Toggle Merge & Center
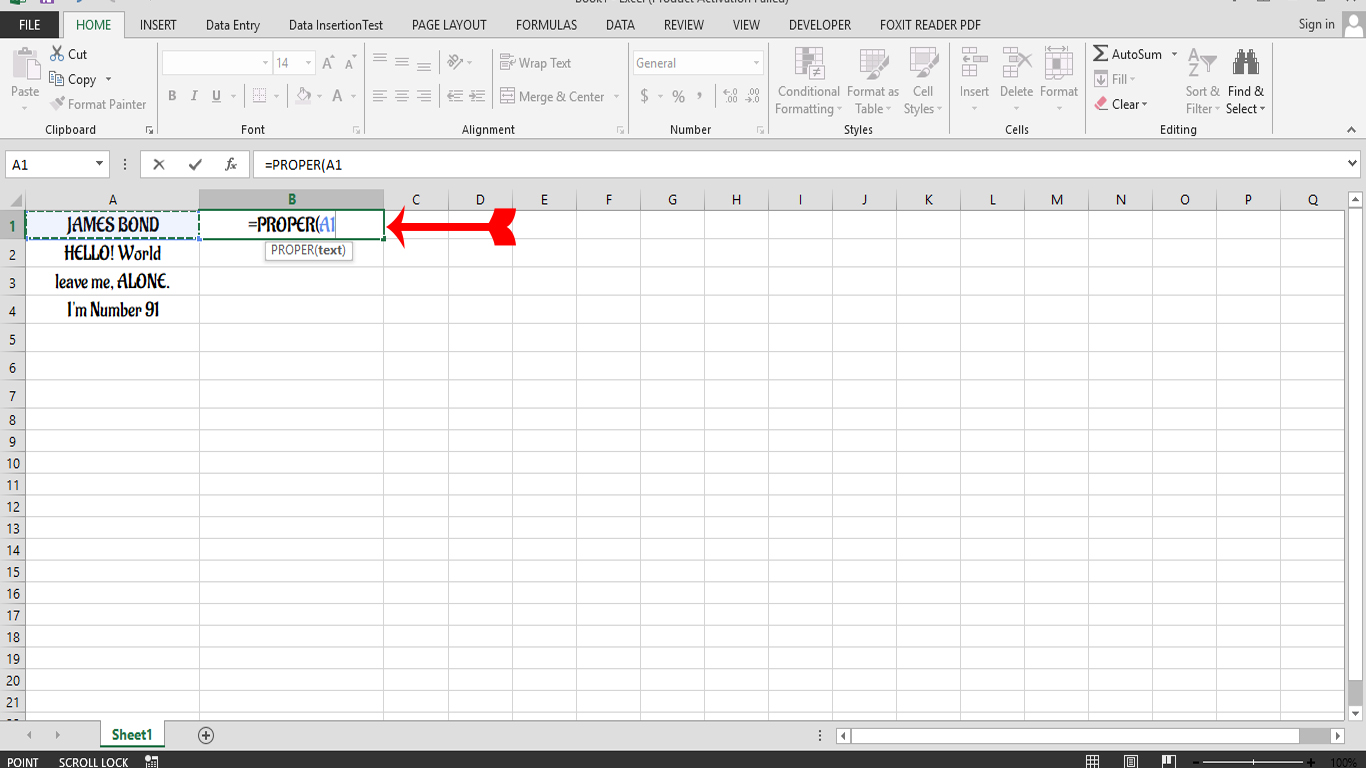 point(552,97)
